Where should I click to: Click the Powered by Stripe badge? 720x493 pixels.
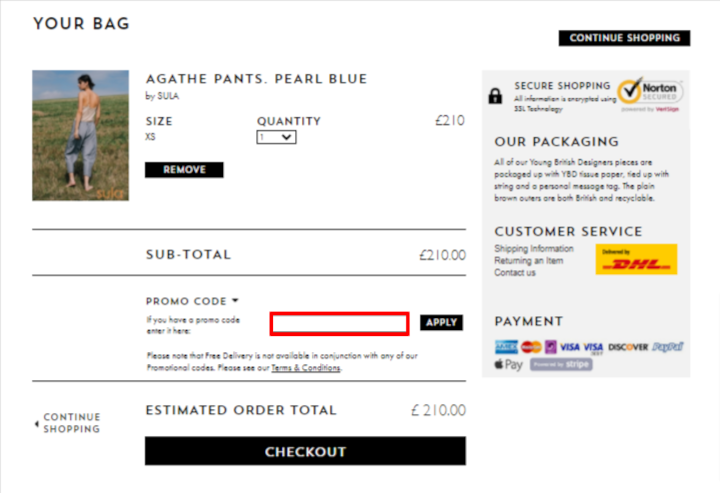(561, 364)
